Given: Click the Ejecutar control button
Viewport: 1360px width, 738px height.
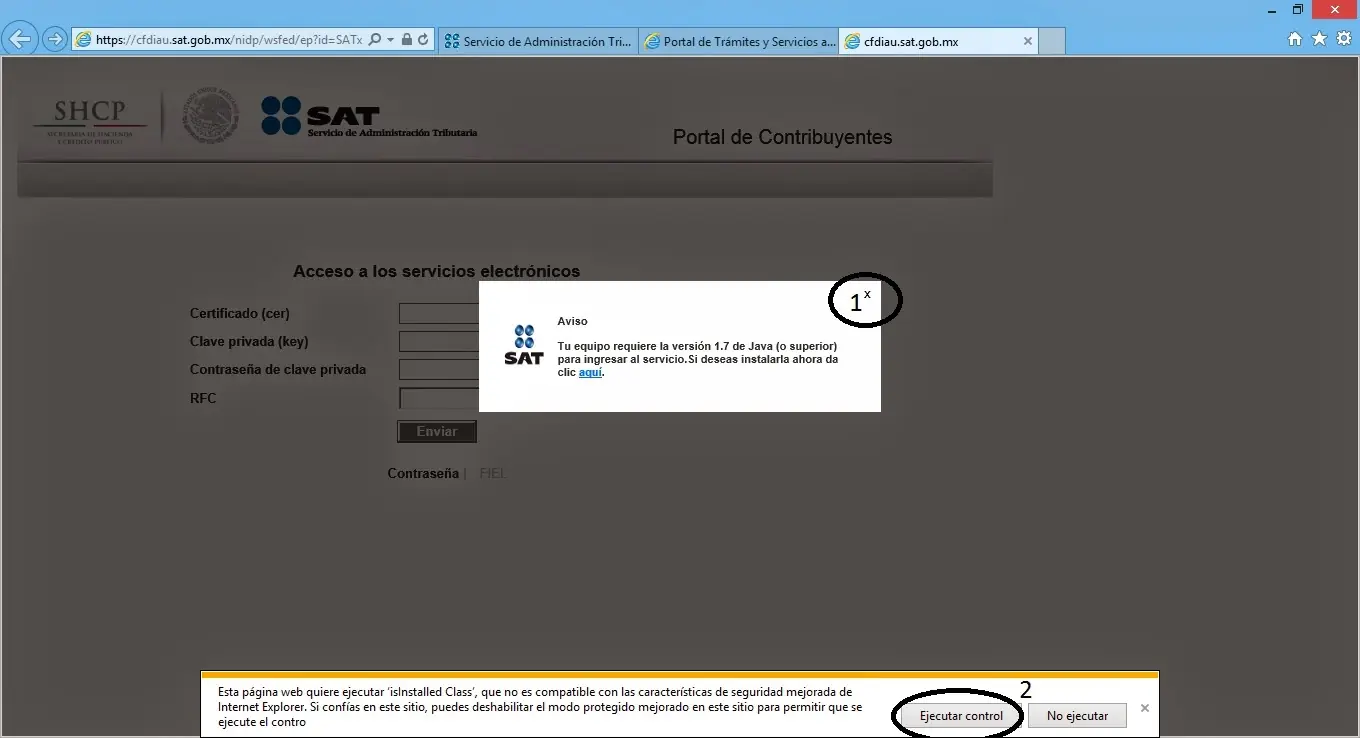Looking at the screenshot, I should click(961, 716).
